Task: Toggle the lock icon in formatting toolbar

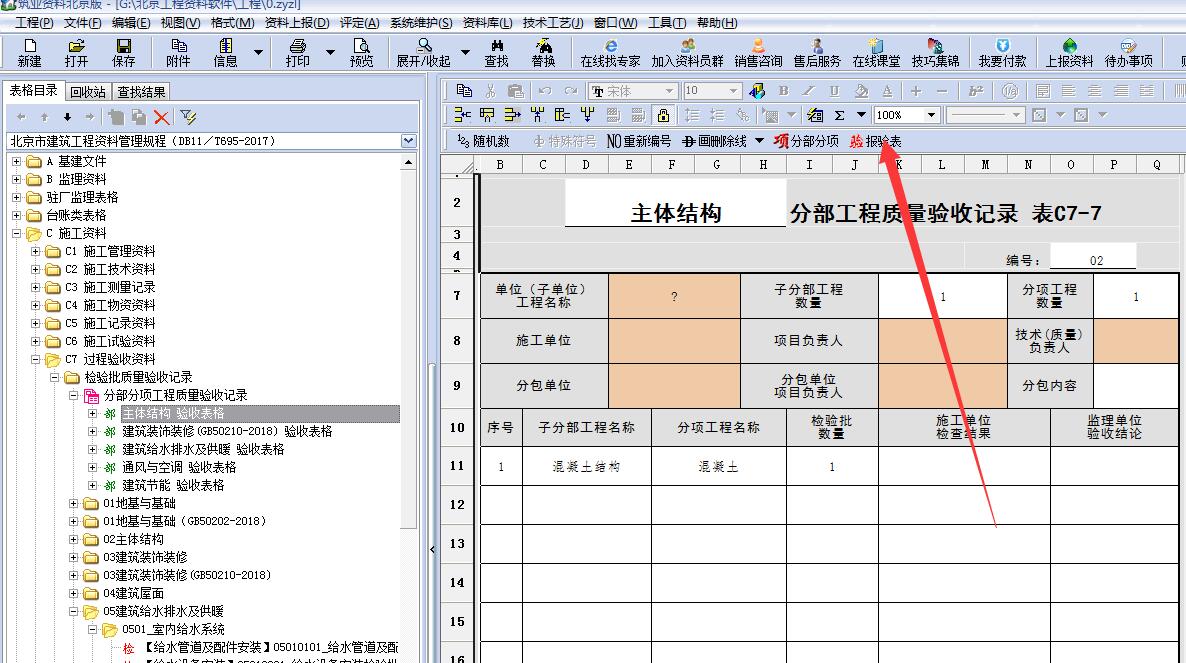Action: (663, 115)
